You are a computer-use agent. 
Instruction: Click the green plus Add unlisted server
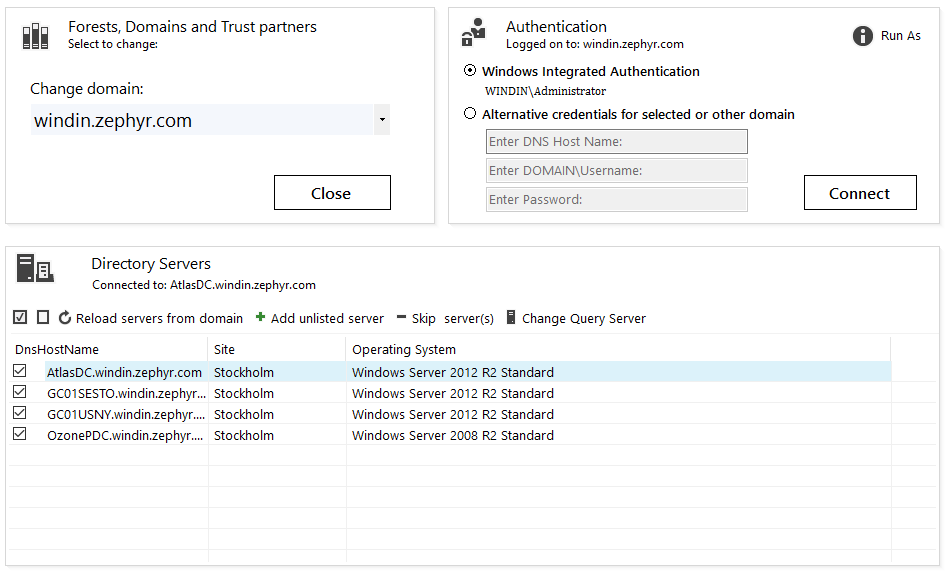[260, 317]
